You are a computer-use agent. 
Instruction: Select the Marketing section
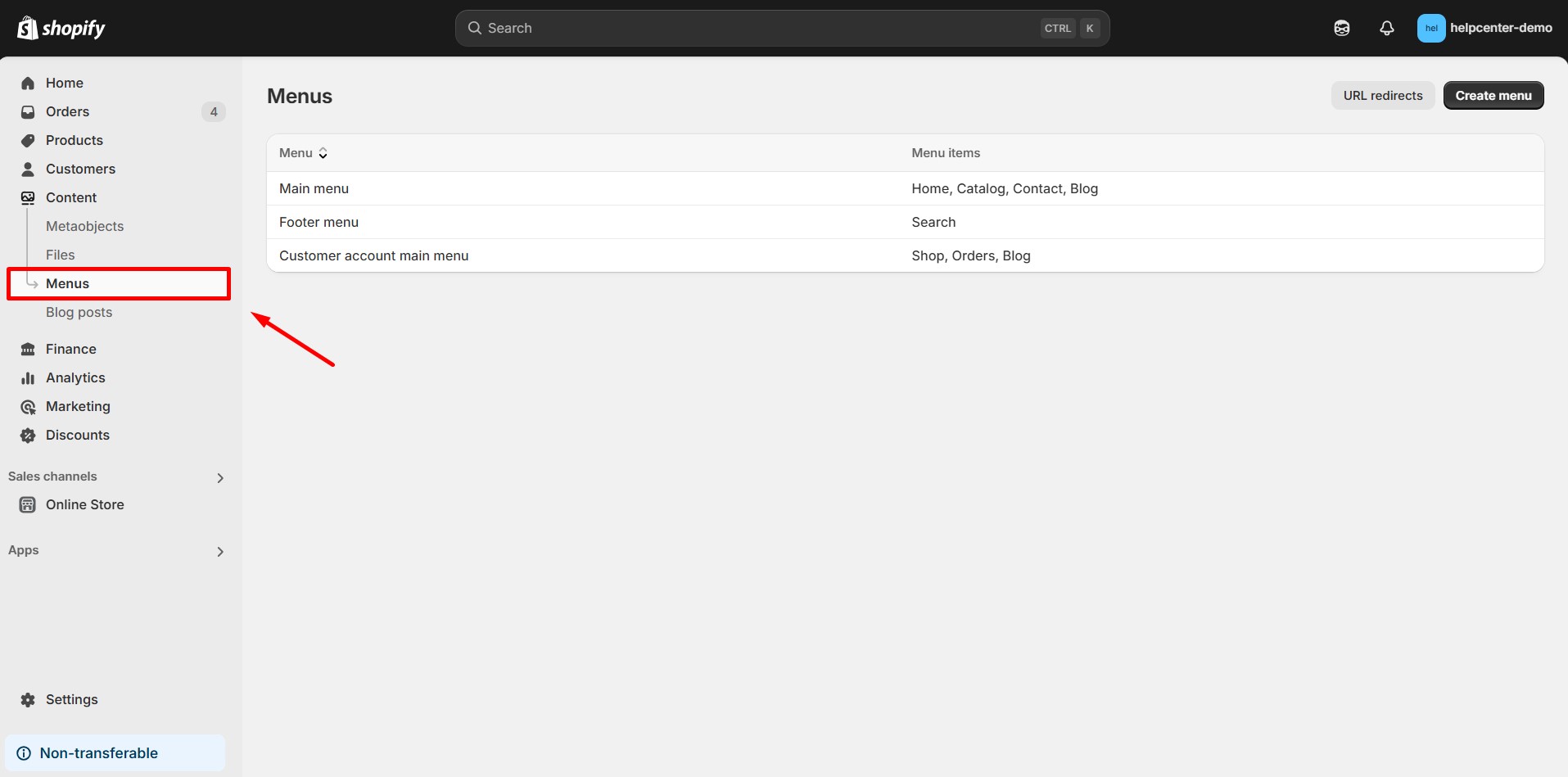(78, 406)
